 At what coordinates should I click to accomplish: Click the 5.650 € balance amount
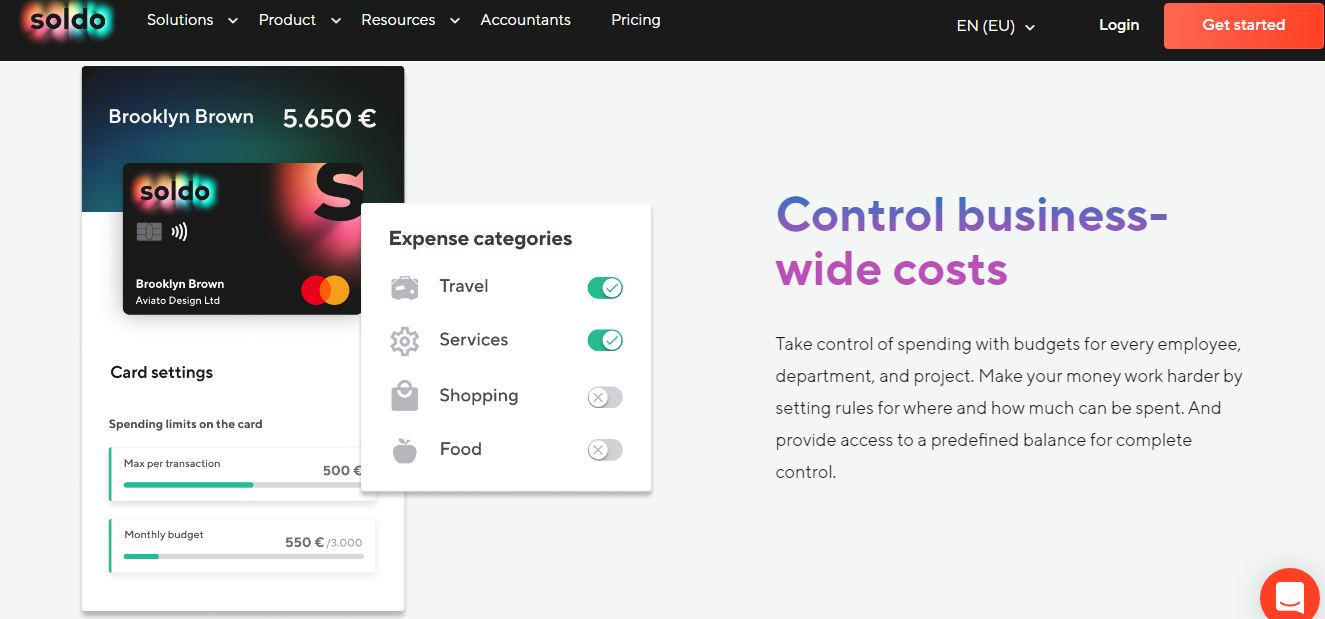pyautogui.click(x=329, y=119)
